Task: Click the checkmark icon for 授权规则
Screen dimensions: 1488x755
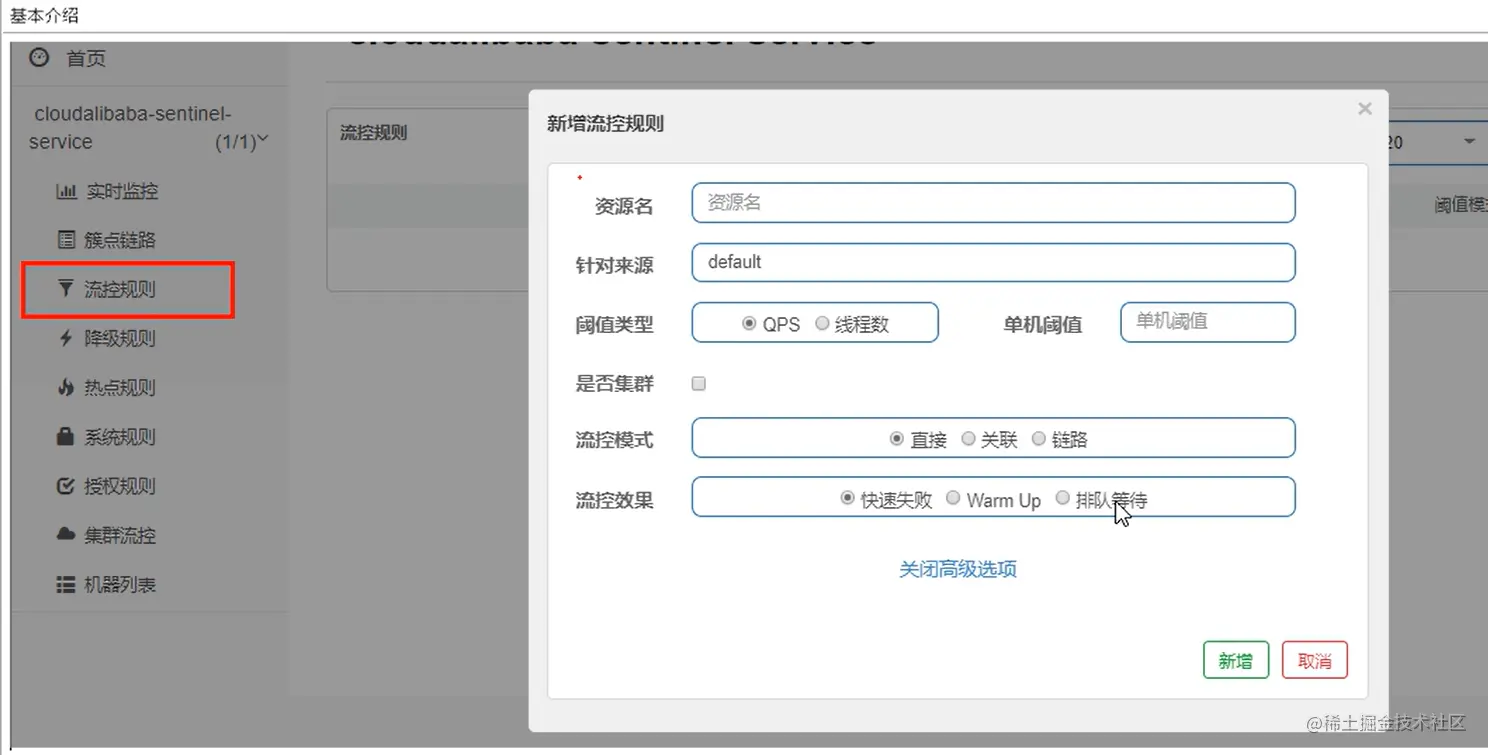Action: click(66, 486)
